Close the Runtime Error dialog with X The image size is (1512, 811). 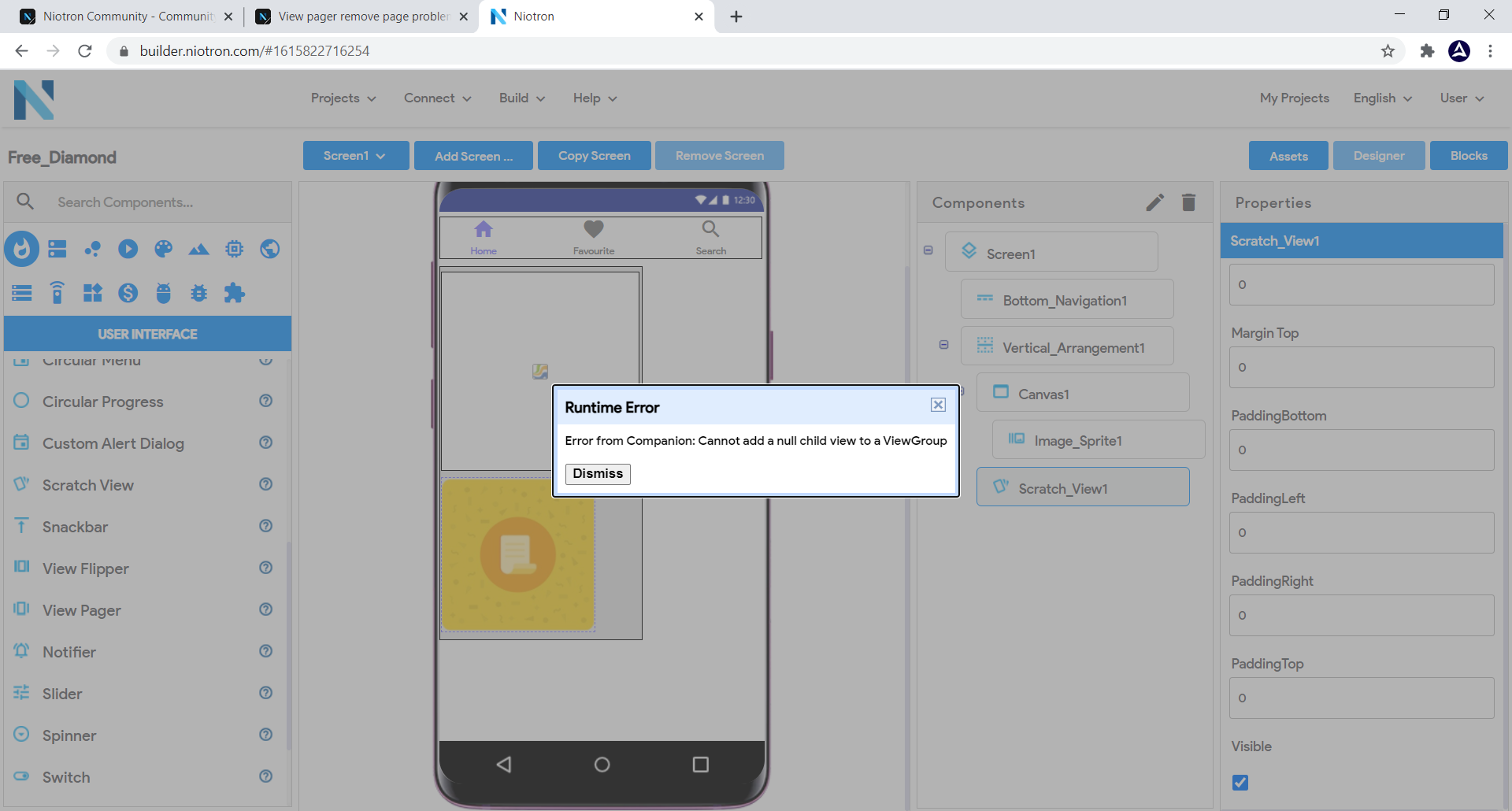pos(938,405)
